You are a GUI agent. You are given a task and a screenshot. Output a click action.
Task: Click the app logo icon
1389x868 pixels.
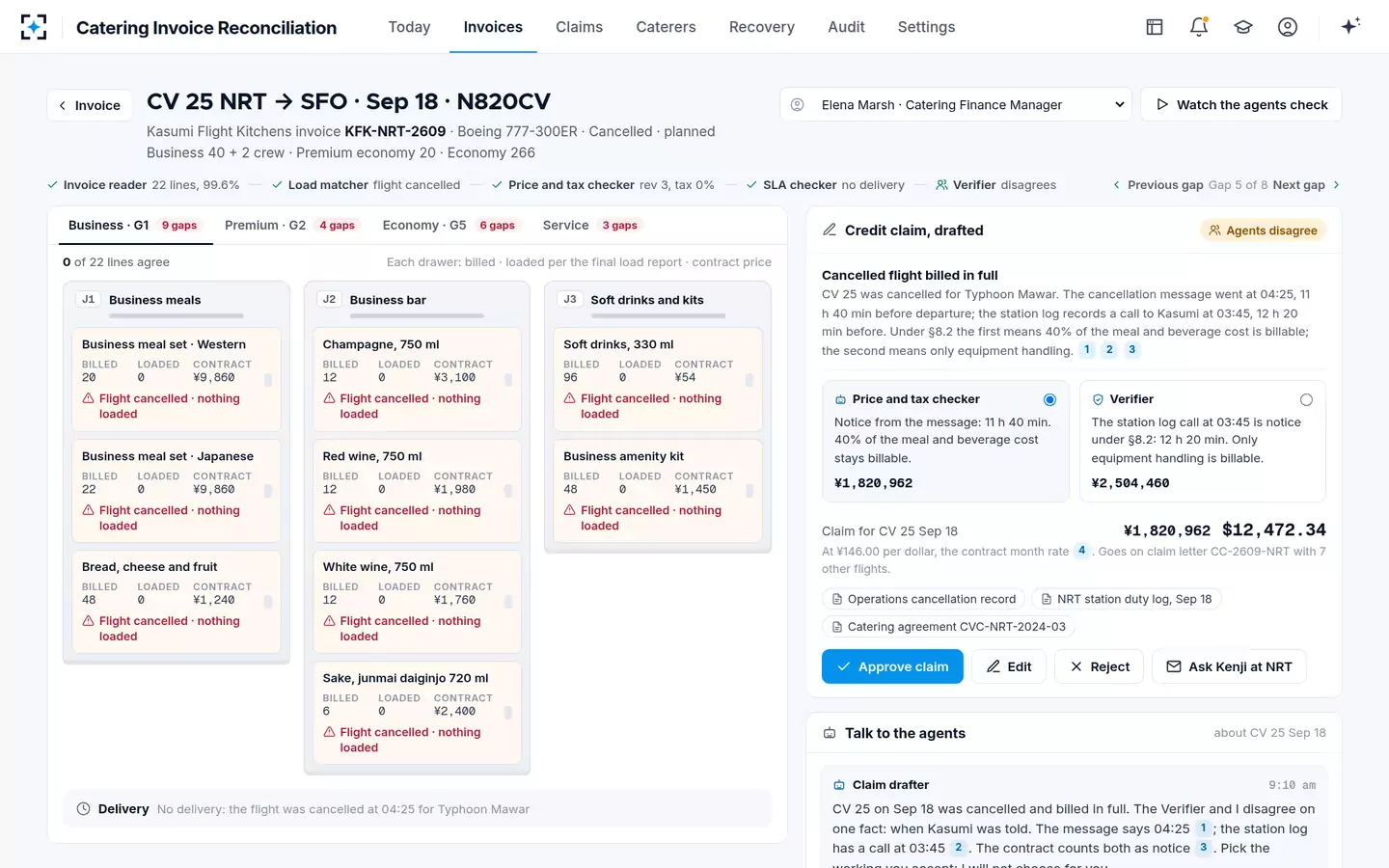pyautogui.click(x=34, y=27)
